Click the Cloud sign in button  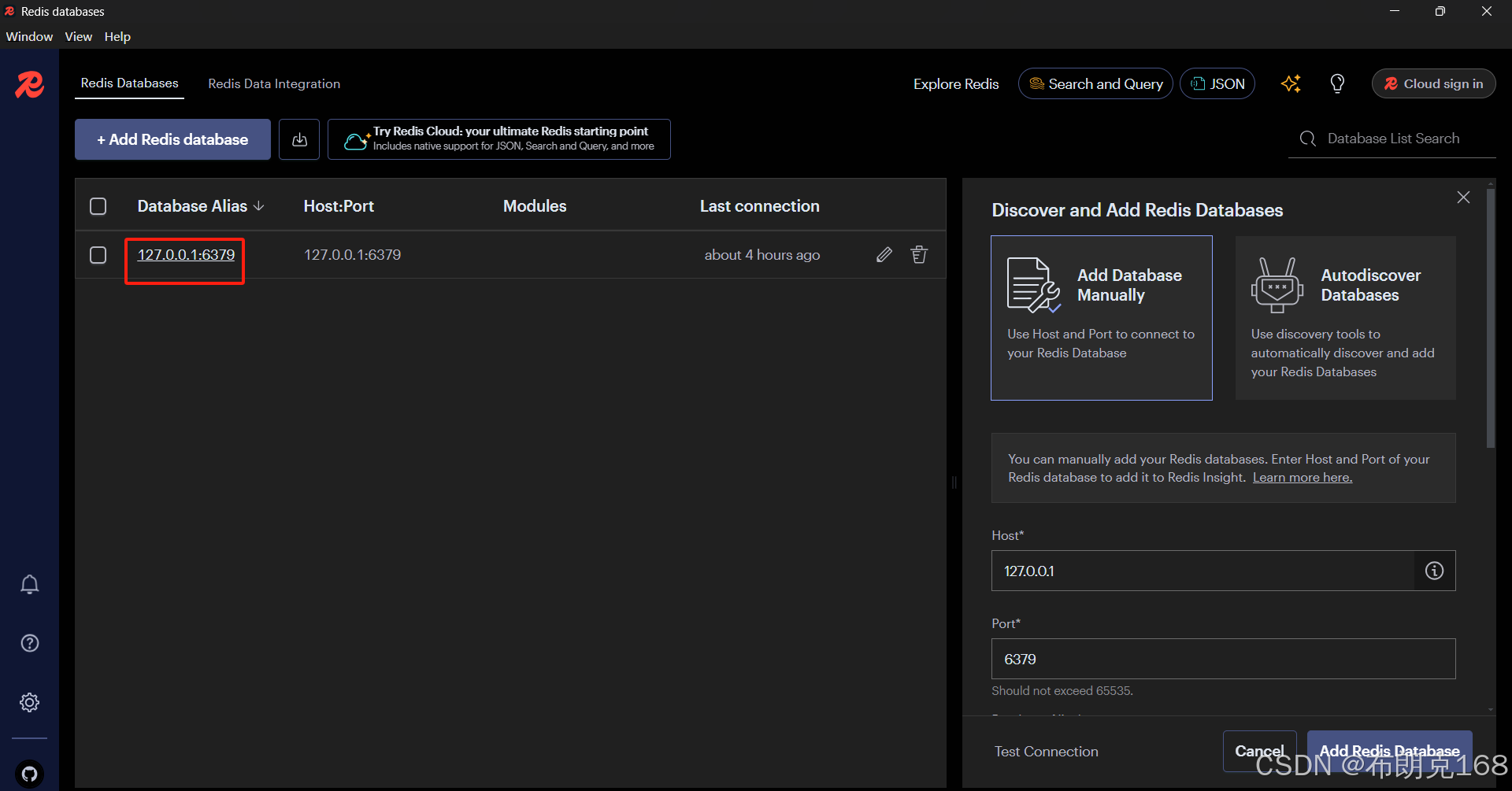1433,83
